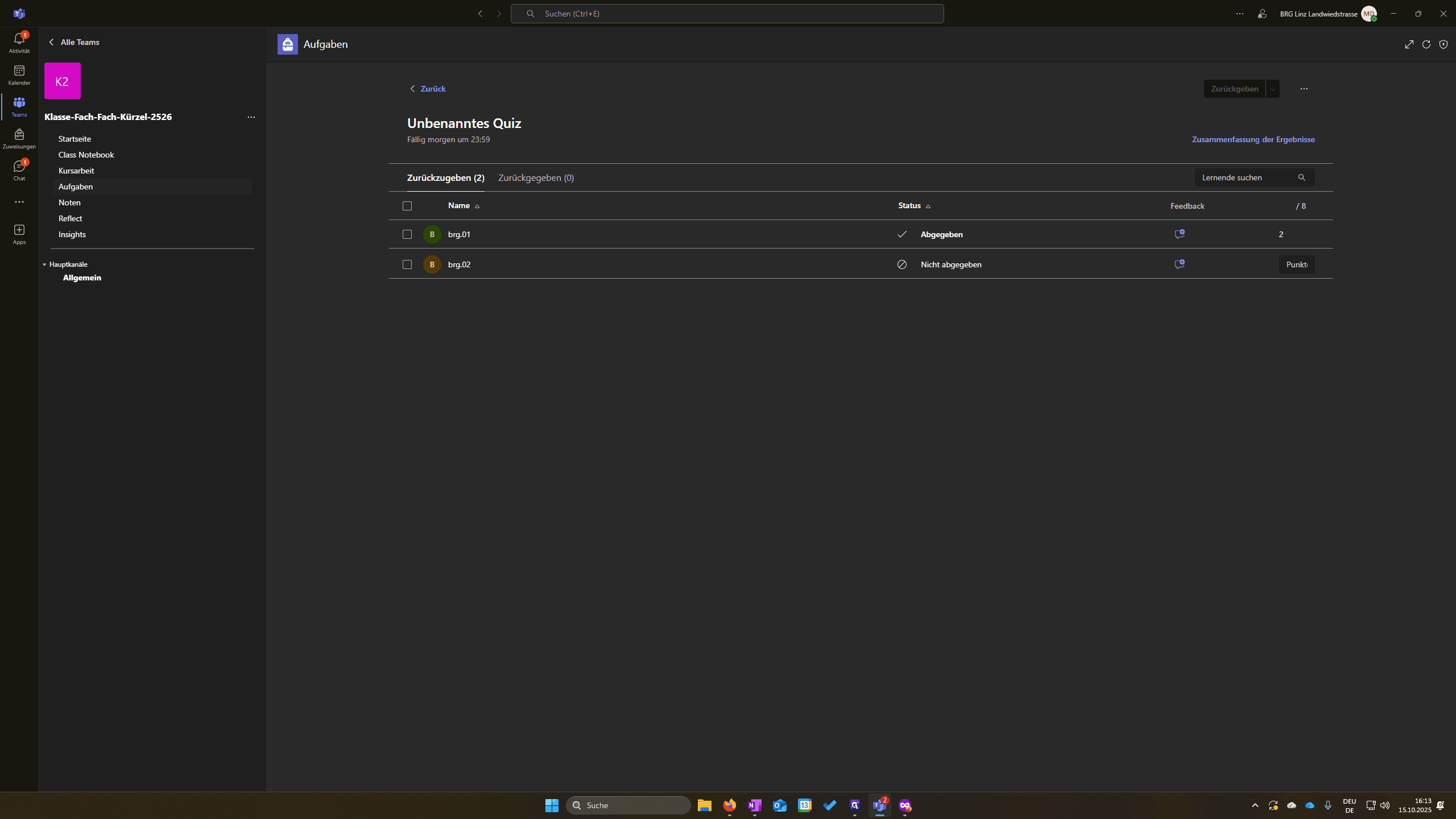Open the Allgemein channel
This screenshot has width=1456, height=819.
click(x=82, y=278)
